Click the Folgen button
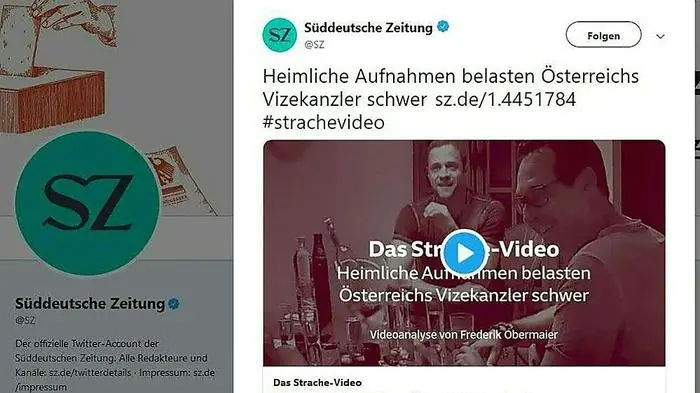700x393 pixels. pyautogui.click(x=603, y=35)
